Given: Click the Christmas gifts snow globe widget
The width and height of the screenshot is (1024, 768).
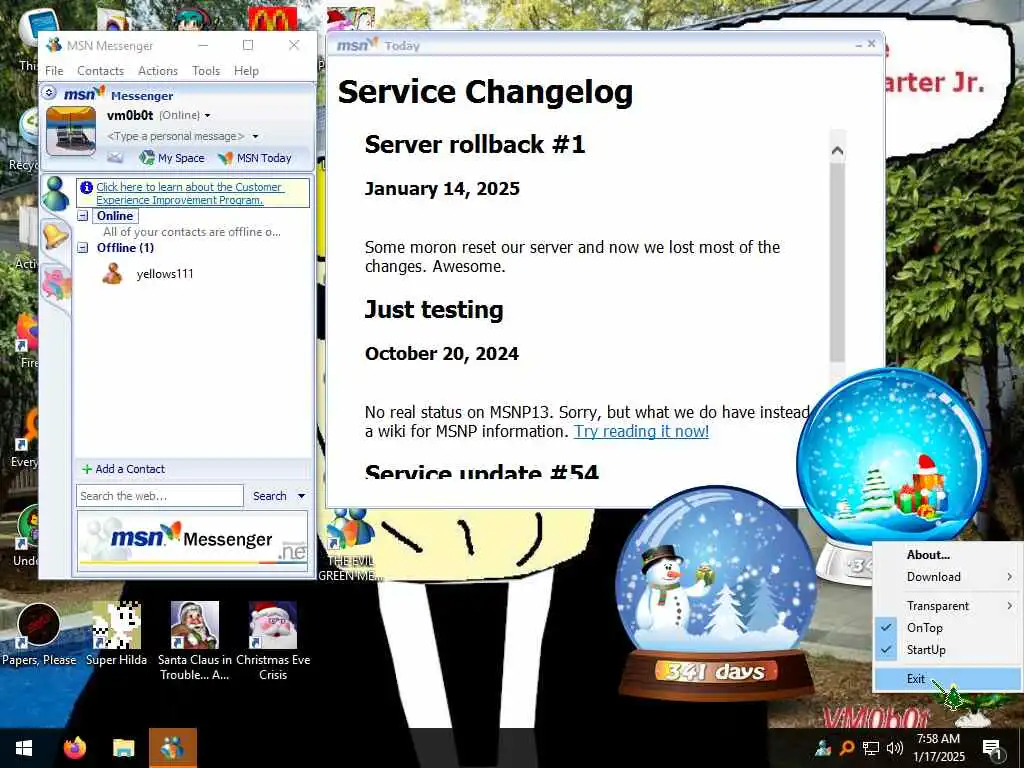Looking at the screenshot, I should pos(891,457).
